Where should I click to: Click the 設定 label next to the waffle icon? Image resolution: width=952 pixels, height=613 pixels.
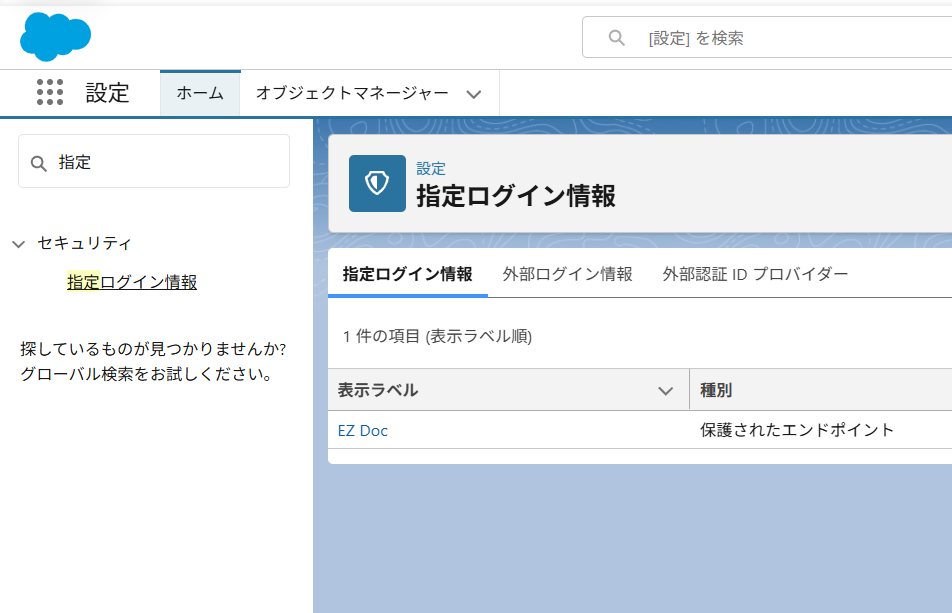108,93
